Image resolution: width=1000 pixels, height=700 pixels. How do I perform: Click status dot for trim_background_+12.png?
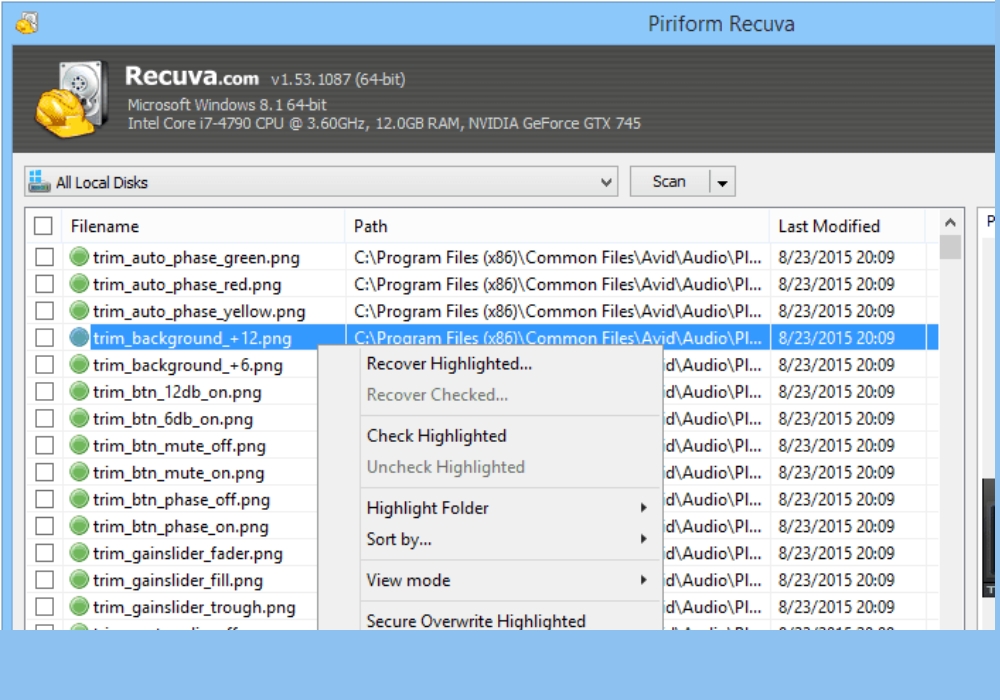point(79,337)
